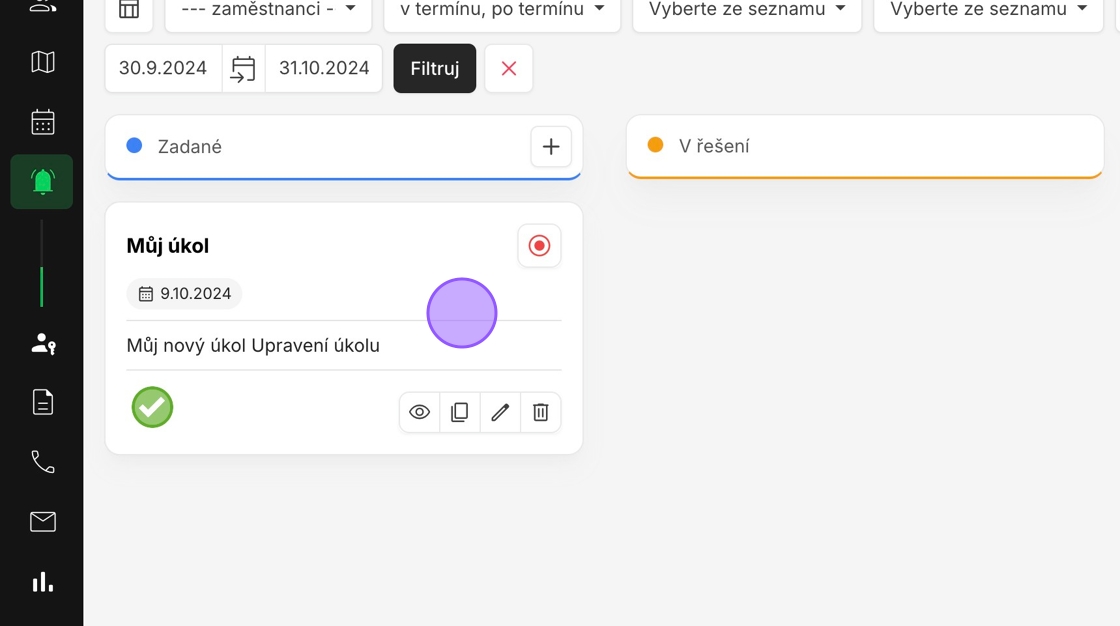Open the bar chart statistics icon

click(x=43, y=582)
